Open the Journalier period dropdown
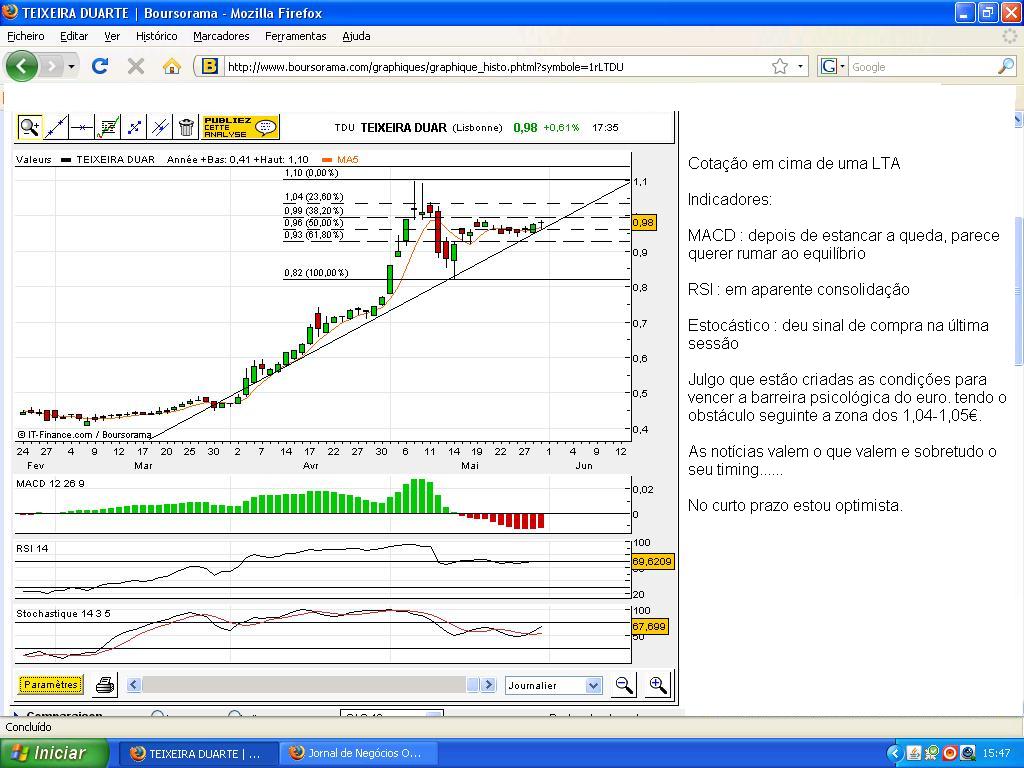The image size is (1024, 768). pyautogui.click(x=553, y=686)
